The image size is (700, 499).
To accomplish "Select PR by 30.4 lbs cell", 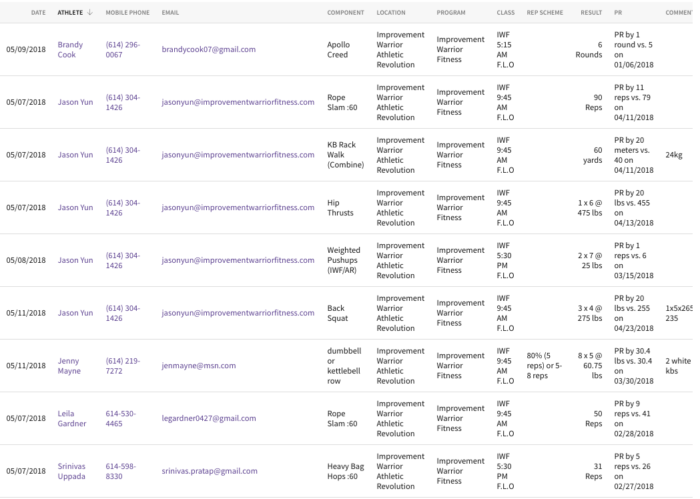I will (x=633, y=366).
